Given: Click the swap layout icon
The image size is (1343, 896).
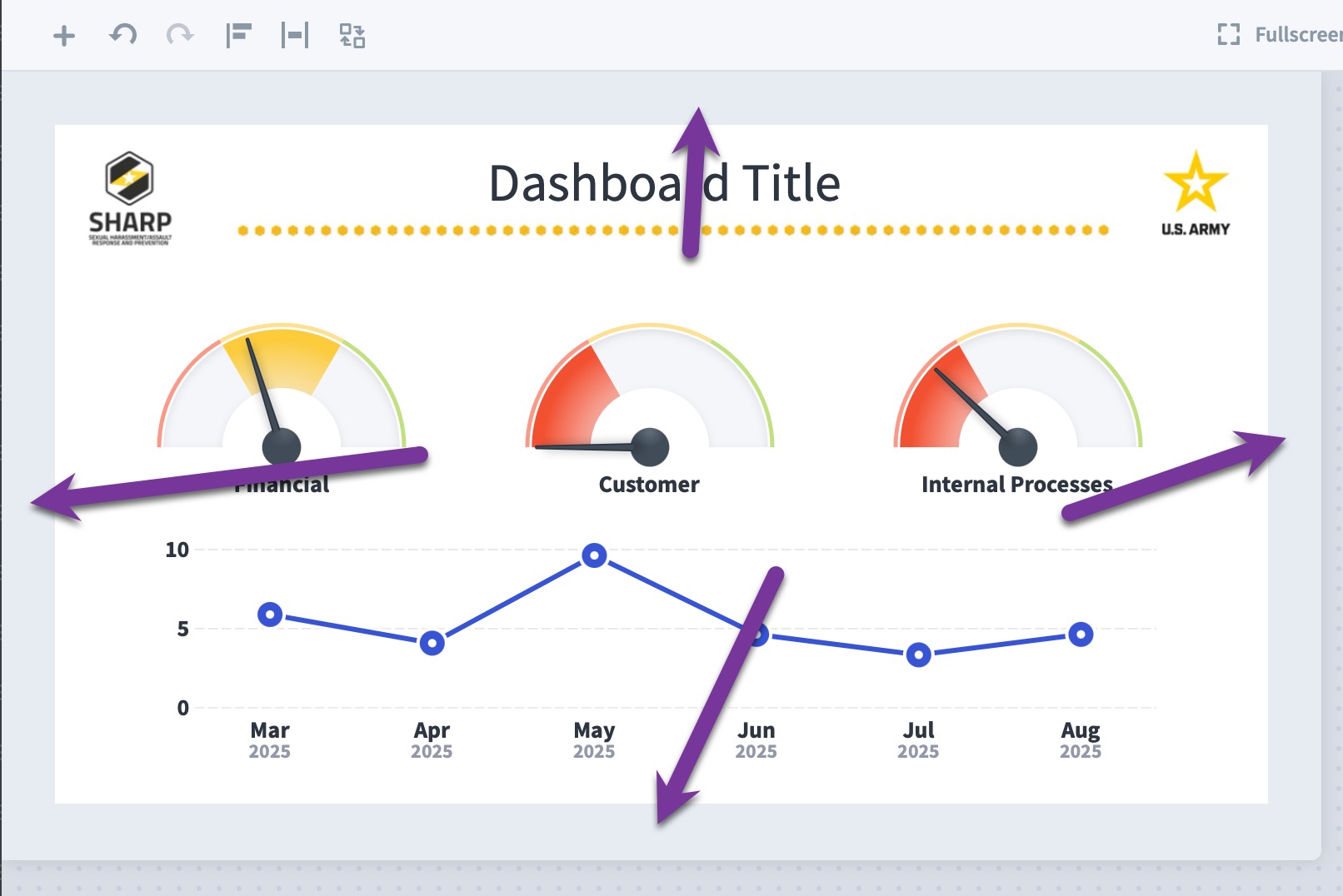Looking at the screenshot, I should 352,35.
